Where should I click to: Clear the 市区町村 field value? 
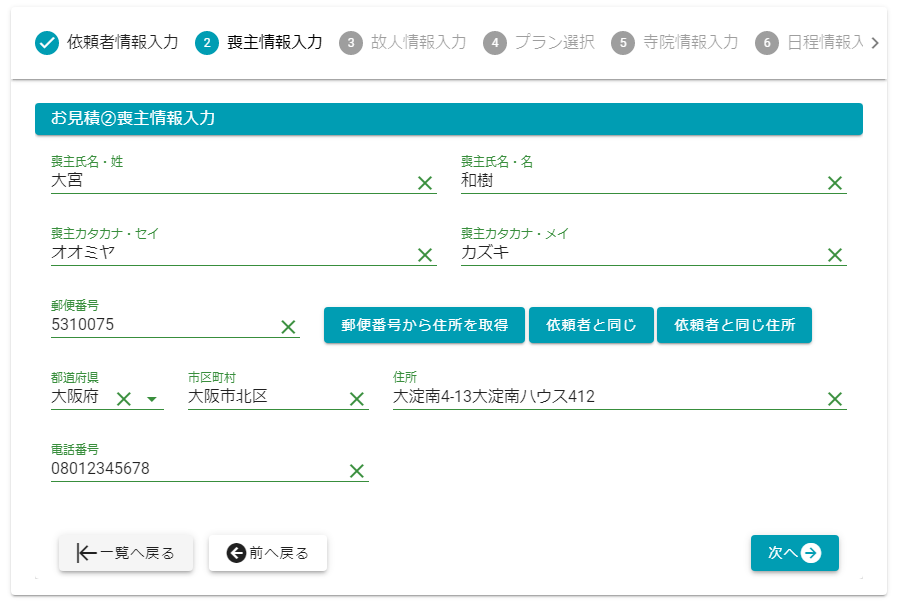[x=356, y=399]
